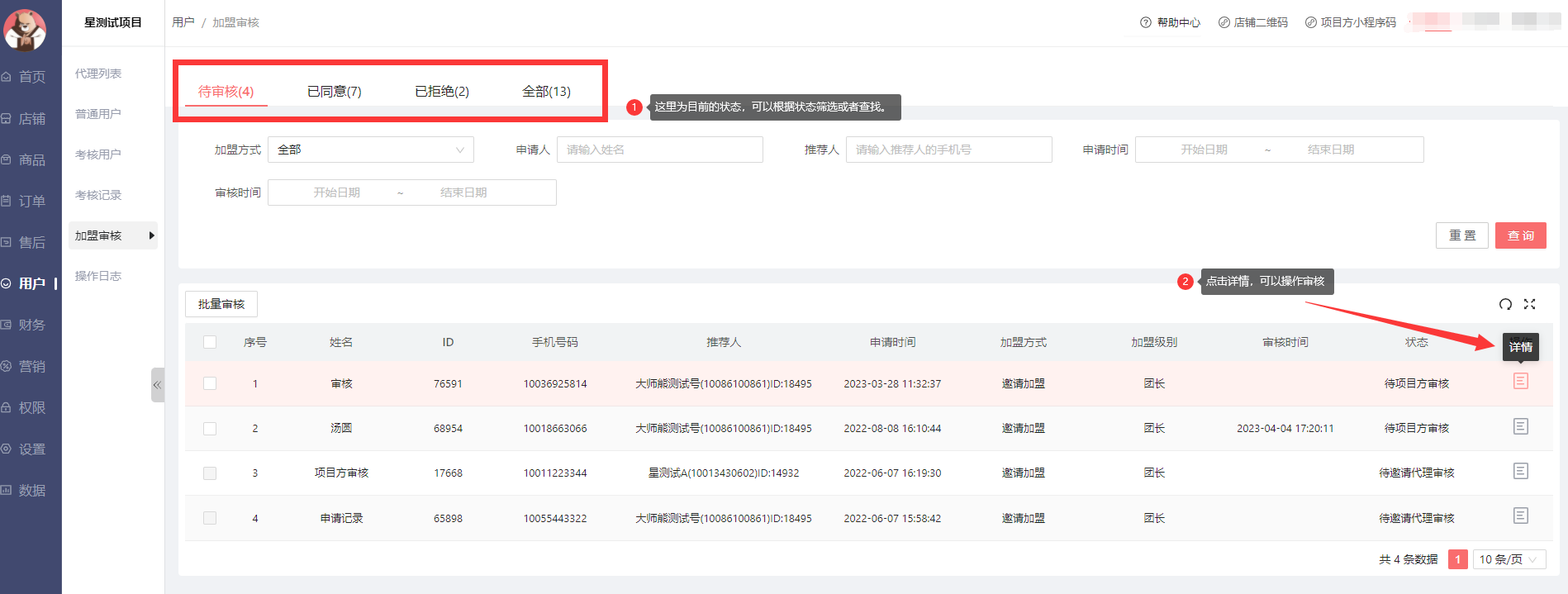Image resolution: width=1568 pixels, height=594 pixels.
Task: Switch to the 已同意(7) tab
Action: click(x=334, y=92)
